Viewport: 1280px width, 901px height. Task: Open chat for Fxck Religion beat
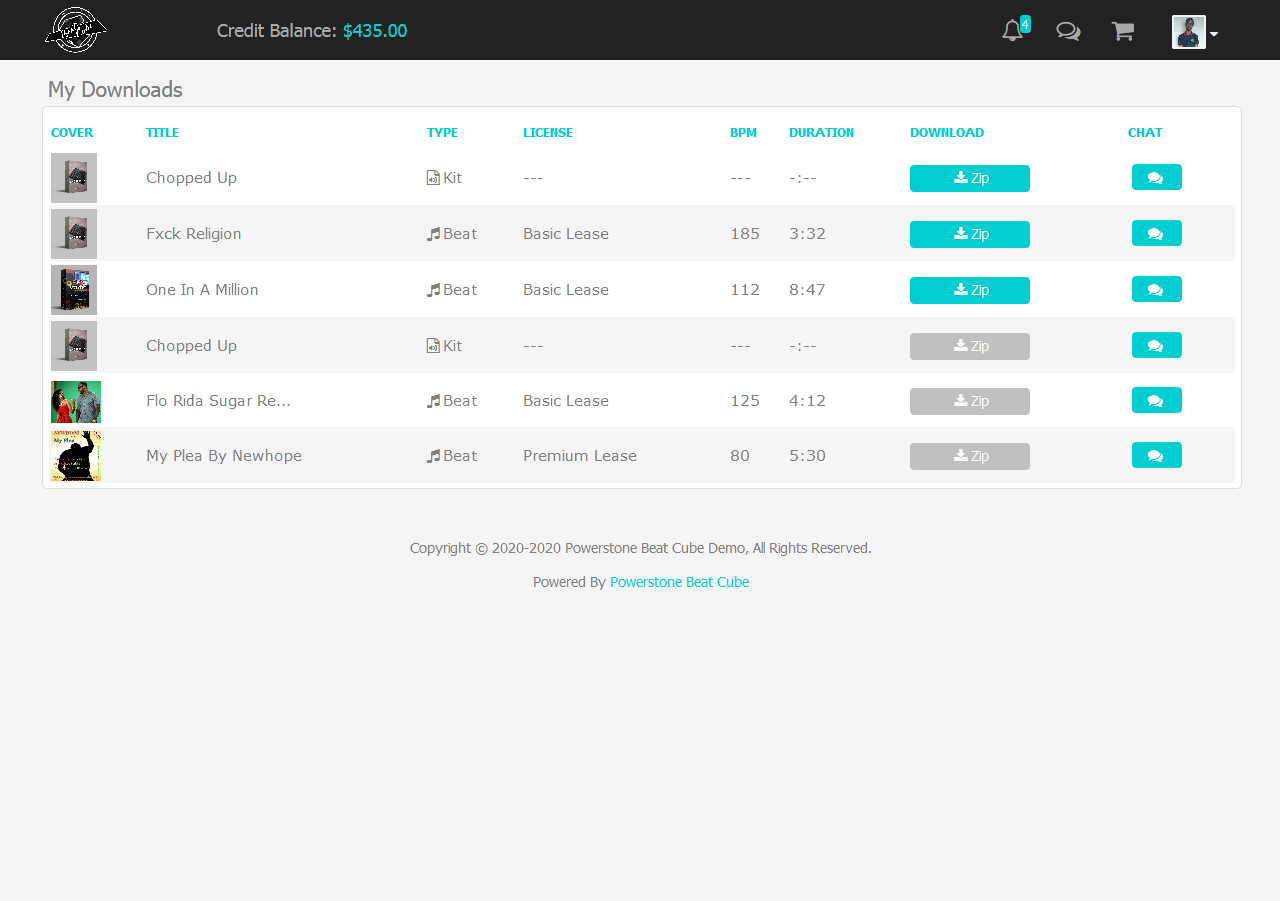(1156, 232)
